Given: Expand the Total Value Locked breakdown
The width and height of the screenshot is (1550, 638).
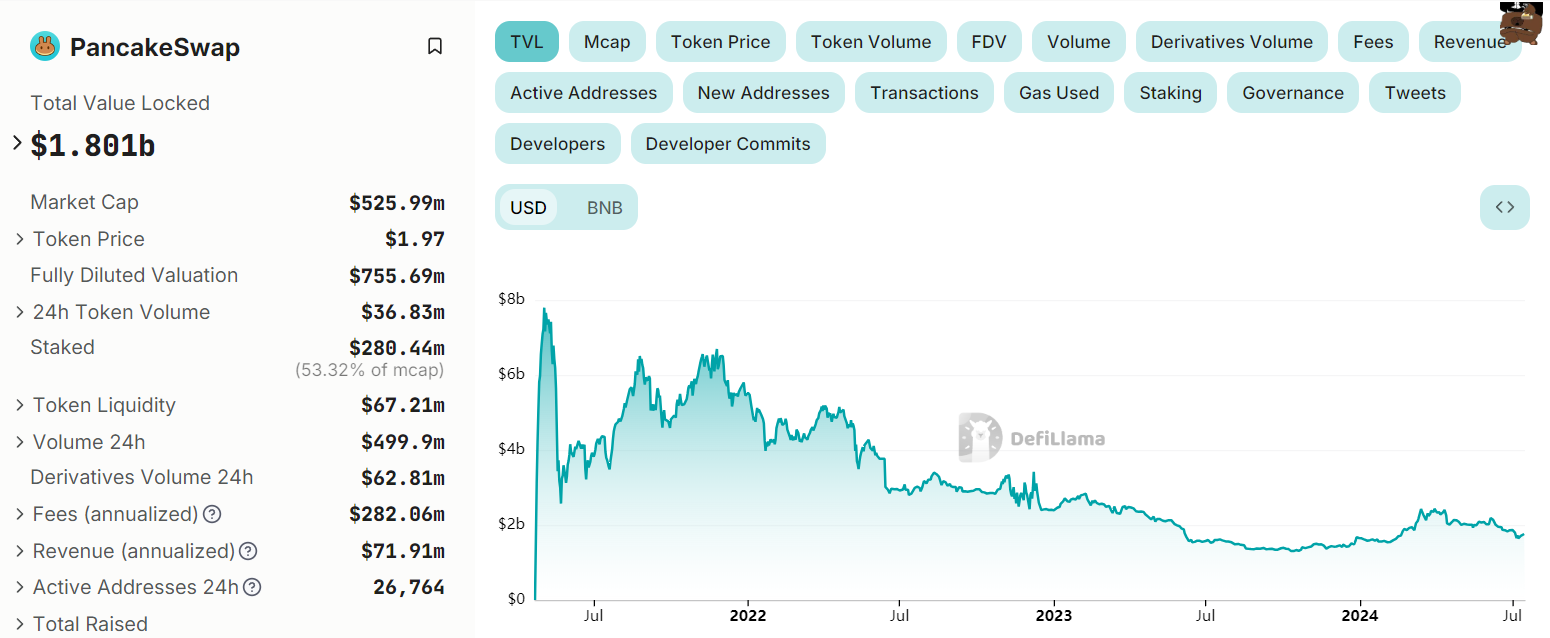Looking at the screenshot, I should point(17,143).
